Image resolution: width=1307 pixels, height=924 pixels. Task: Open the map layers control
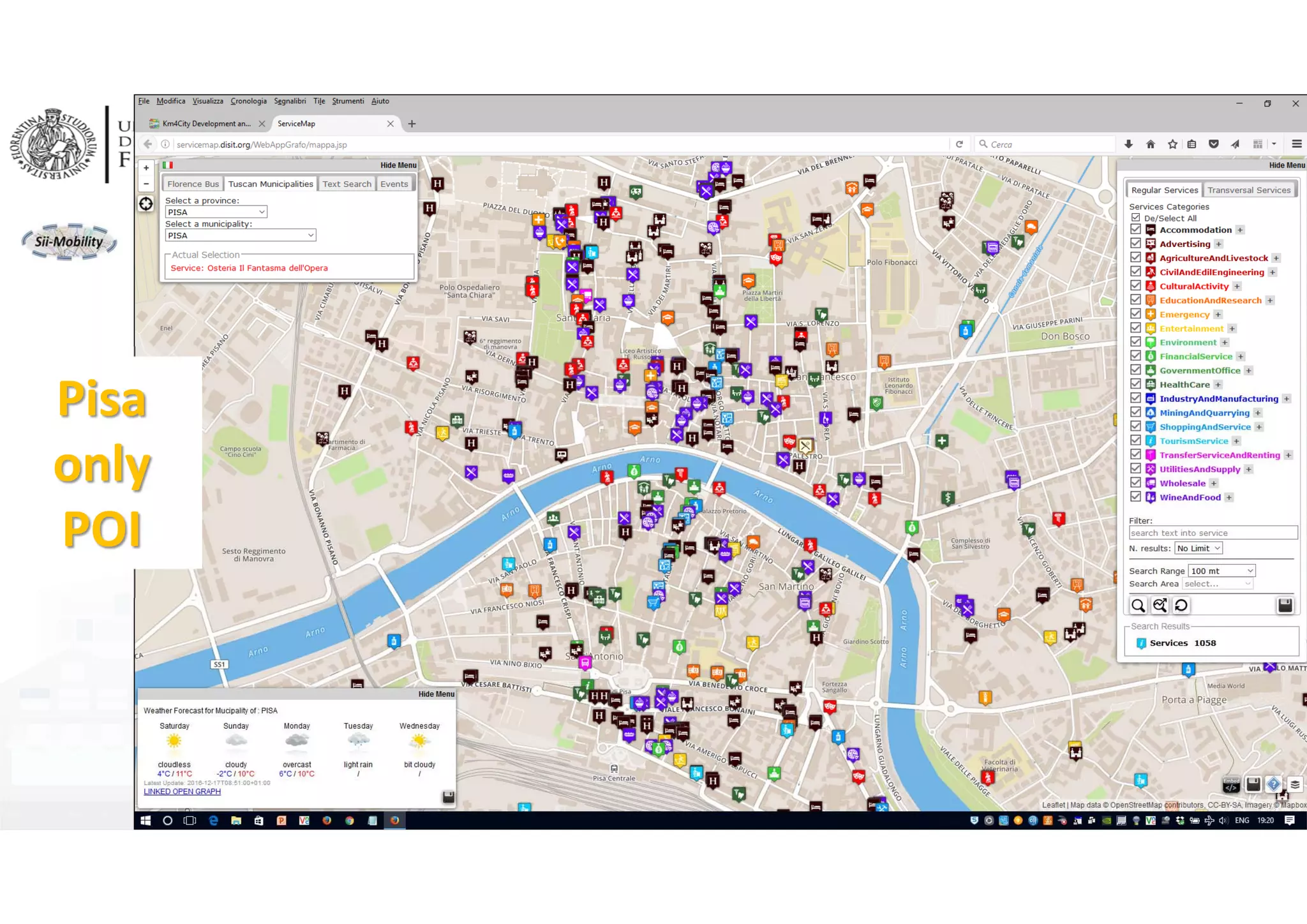coord(1295,784)
